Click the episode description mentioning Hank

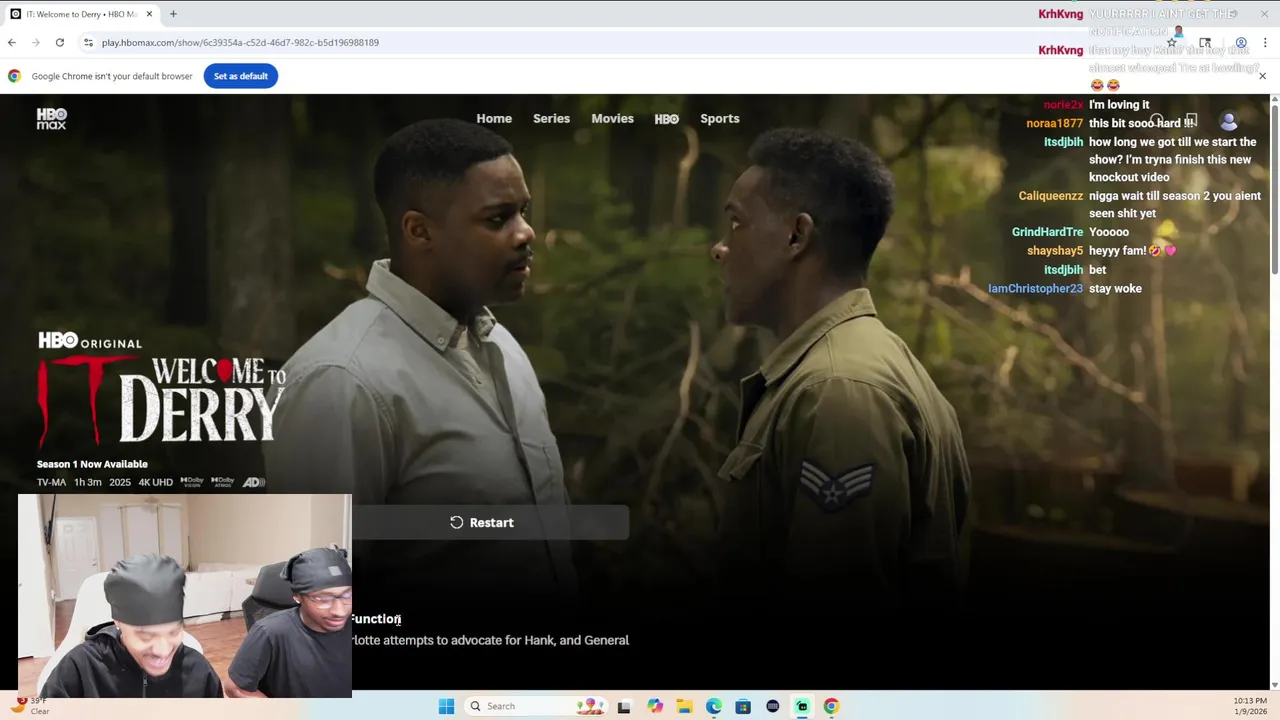490,640
